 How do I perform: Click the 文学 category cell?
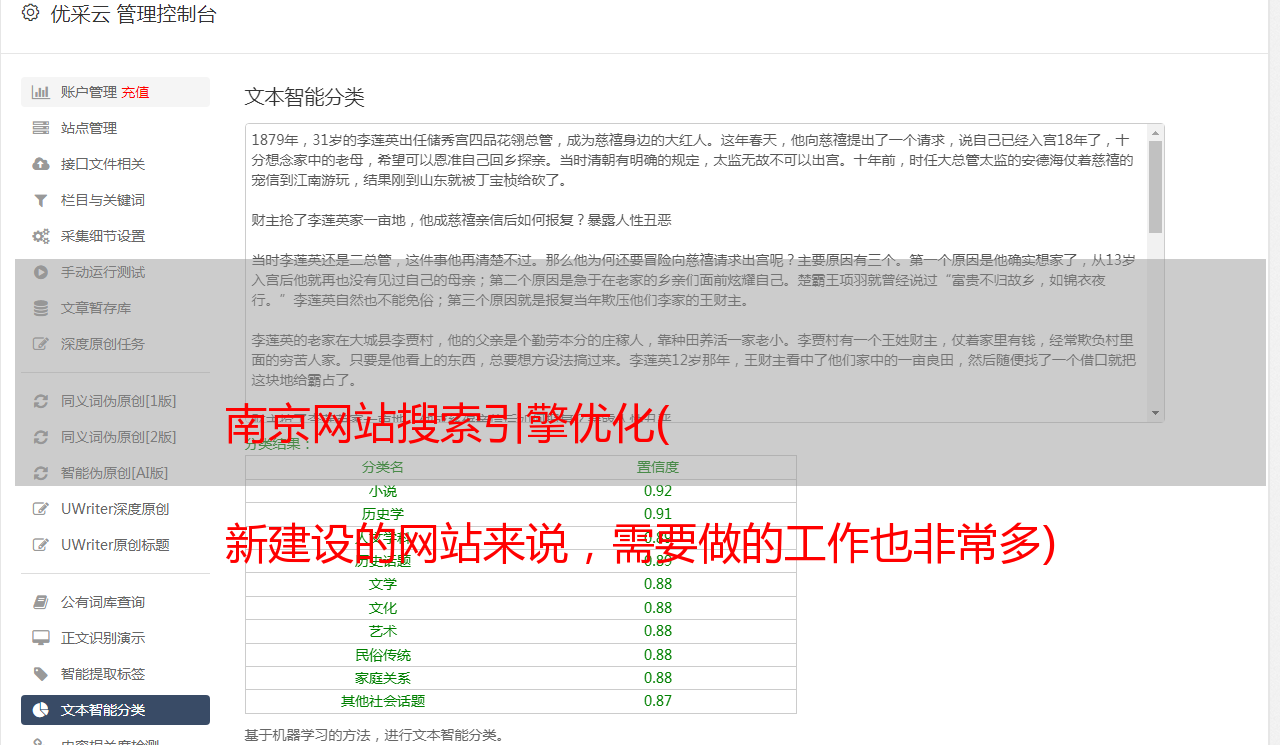tap(383, 584)
